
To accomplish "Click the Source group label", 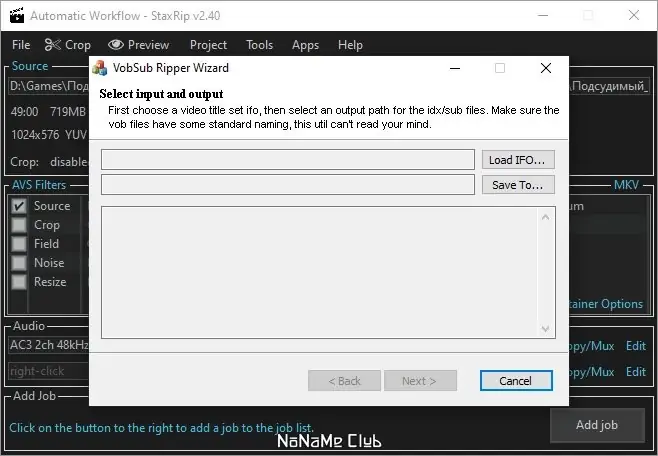I will (30, 66).
